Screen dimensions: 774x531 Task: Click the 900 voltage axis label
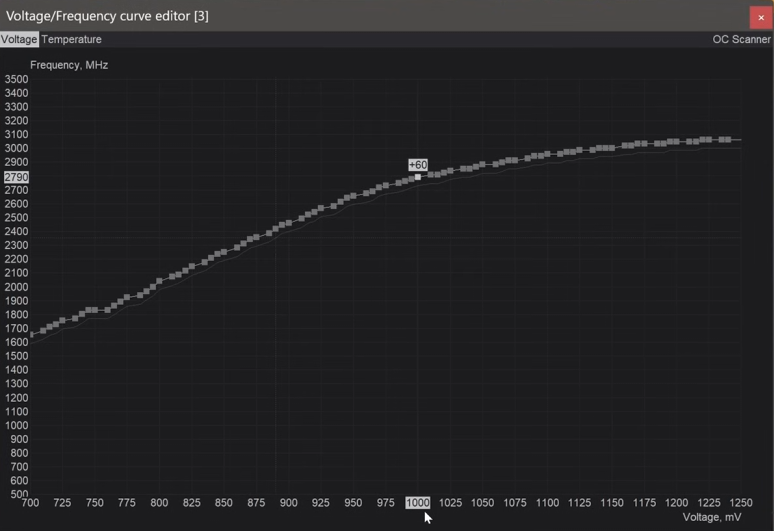(289, 503)
